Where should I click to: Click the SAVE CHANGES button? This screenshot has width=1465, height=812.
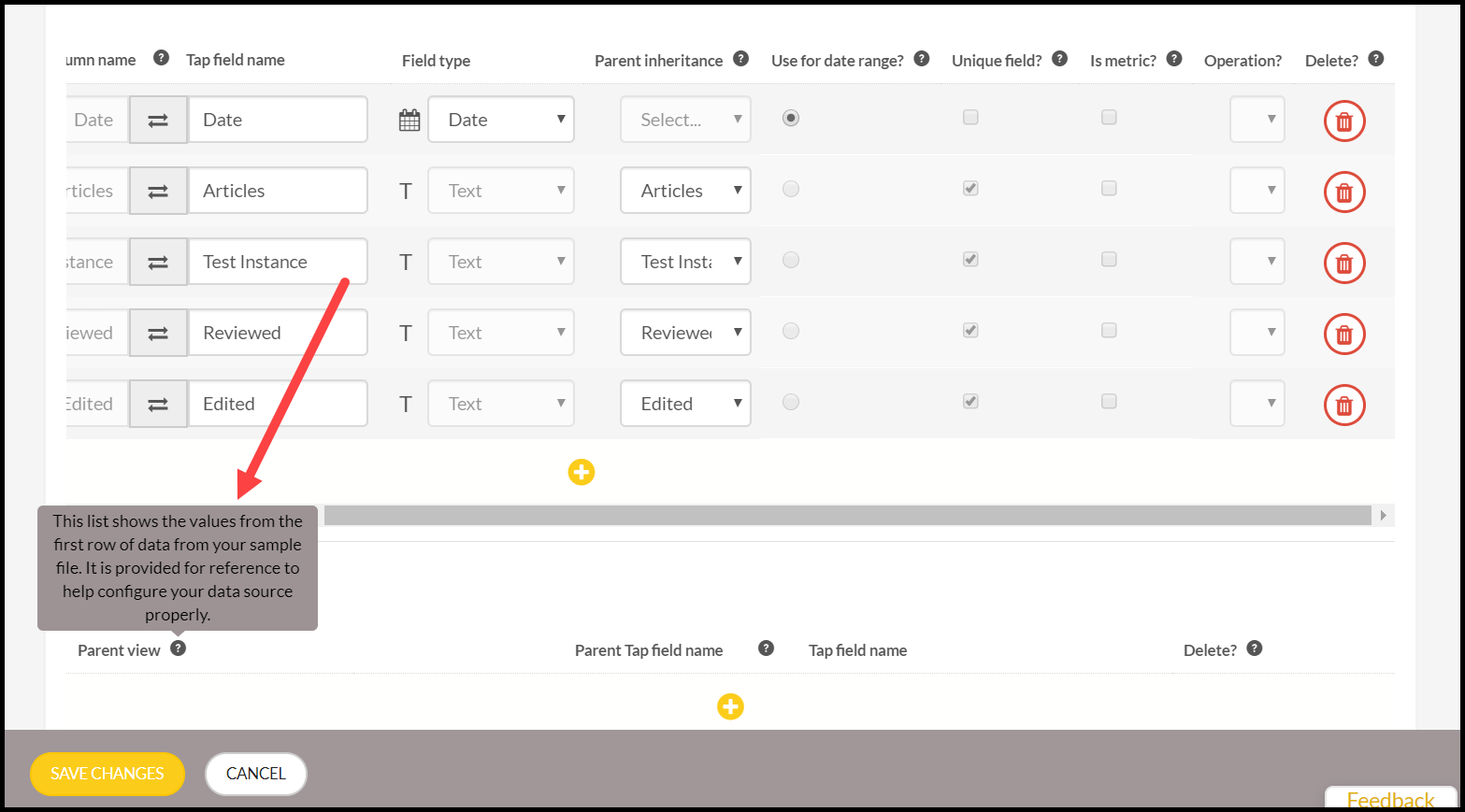coord(108,774)
